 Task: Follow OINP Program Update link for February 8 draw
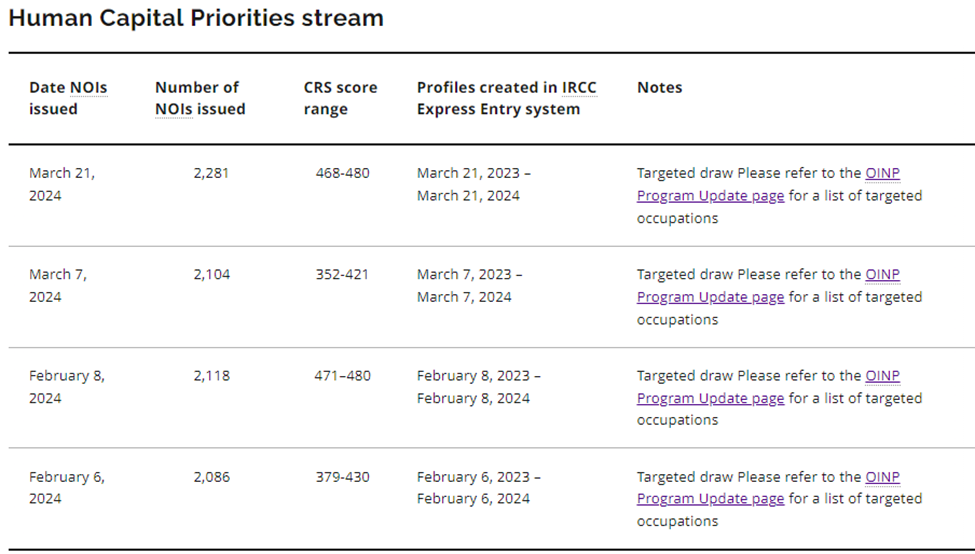pos(710,398)
